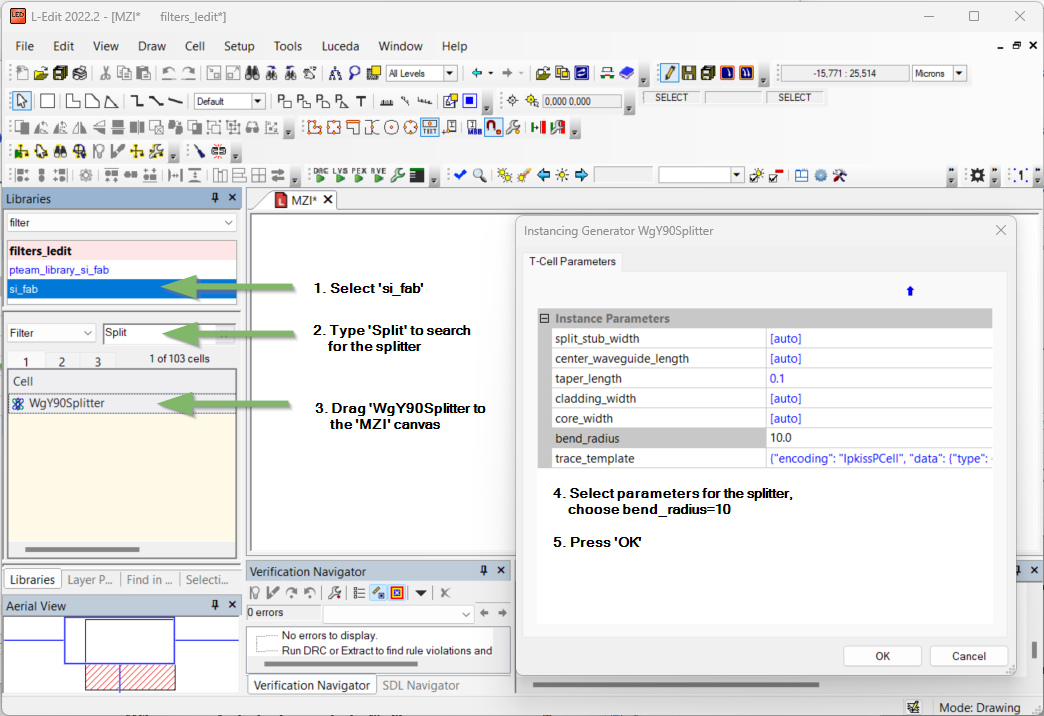Cancel the Instancing Generator dialog
The width and height of the screenshot is (1044, 716).
(x=968, y=656)
